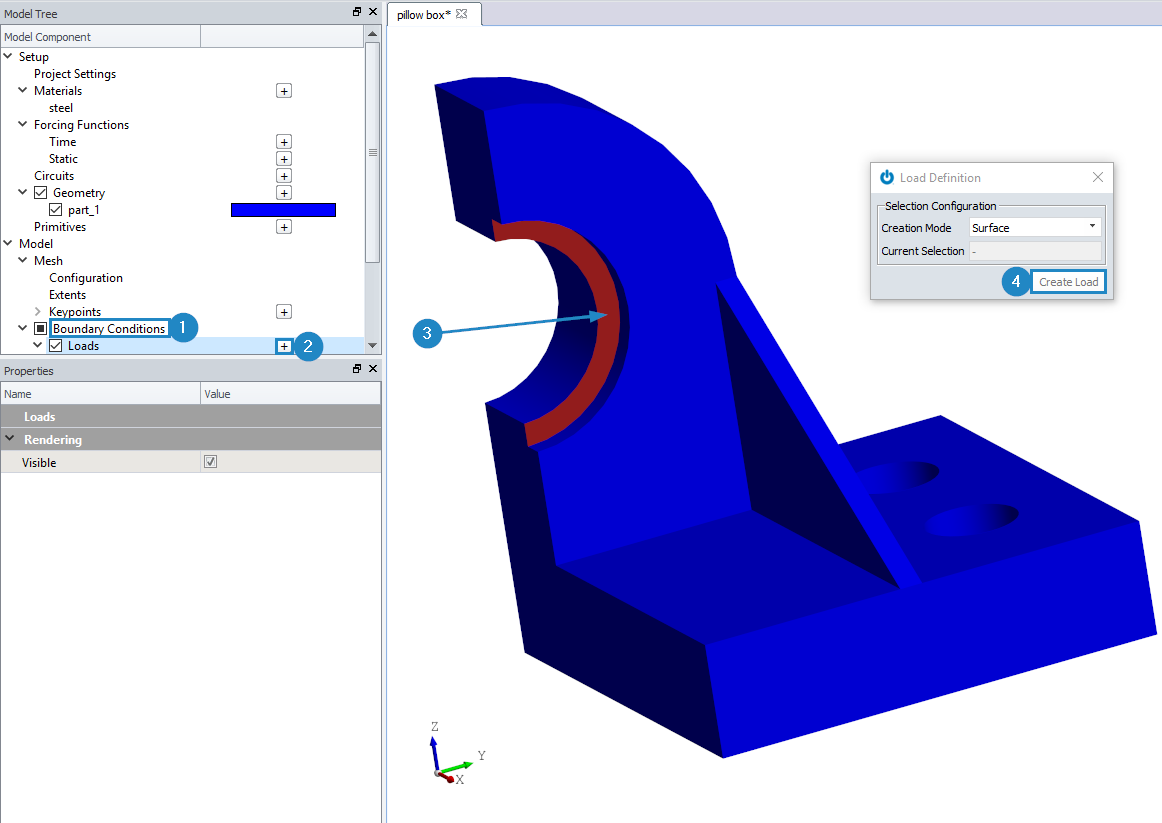Select the mesh Extents item

[67, 296]
